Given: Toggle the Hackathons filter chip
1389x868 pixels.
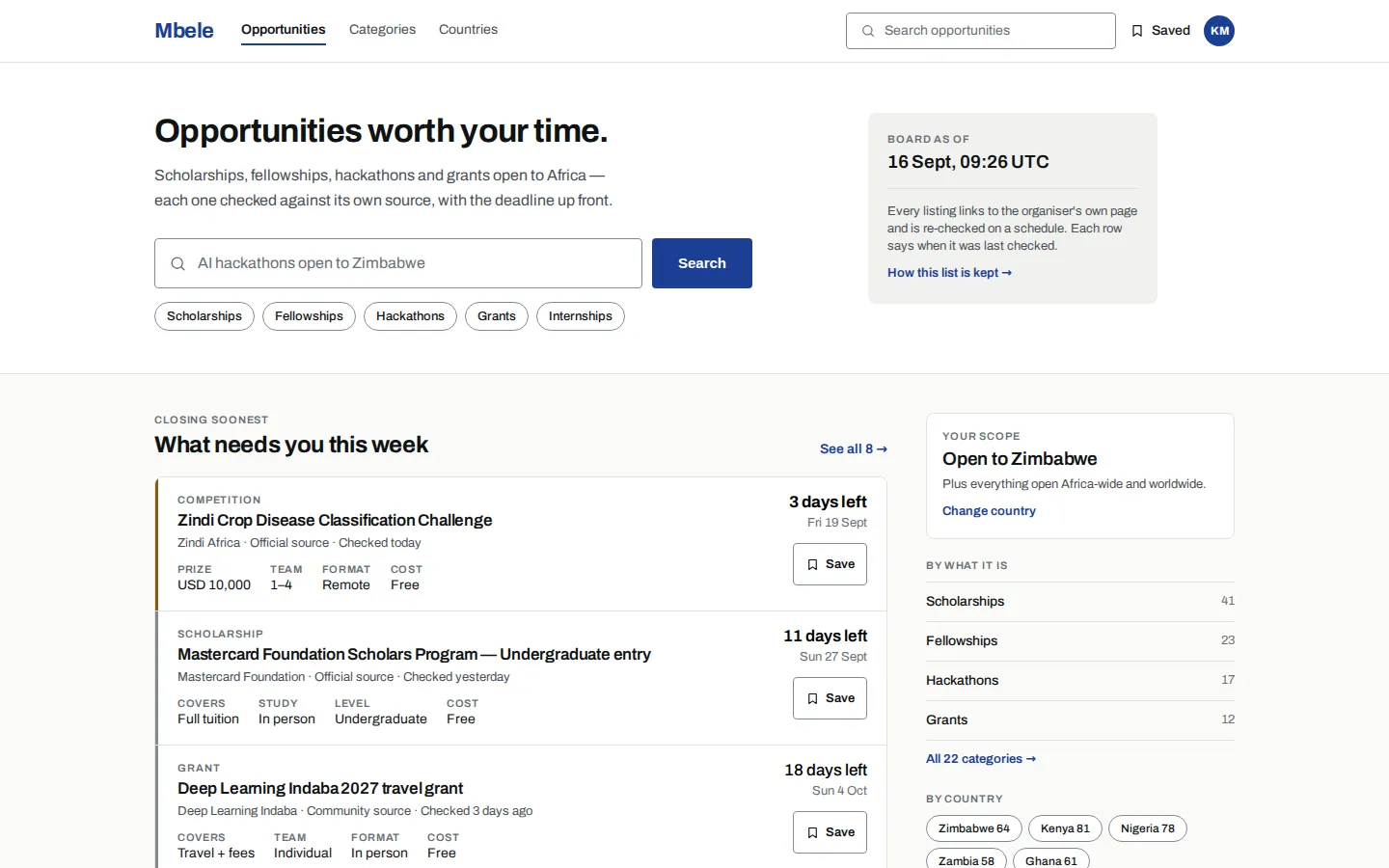Looking at the screenshot, I should tap(410, 316).
